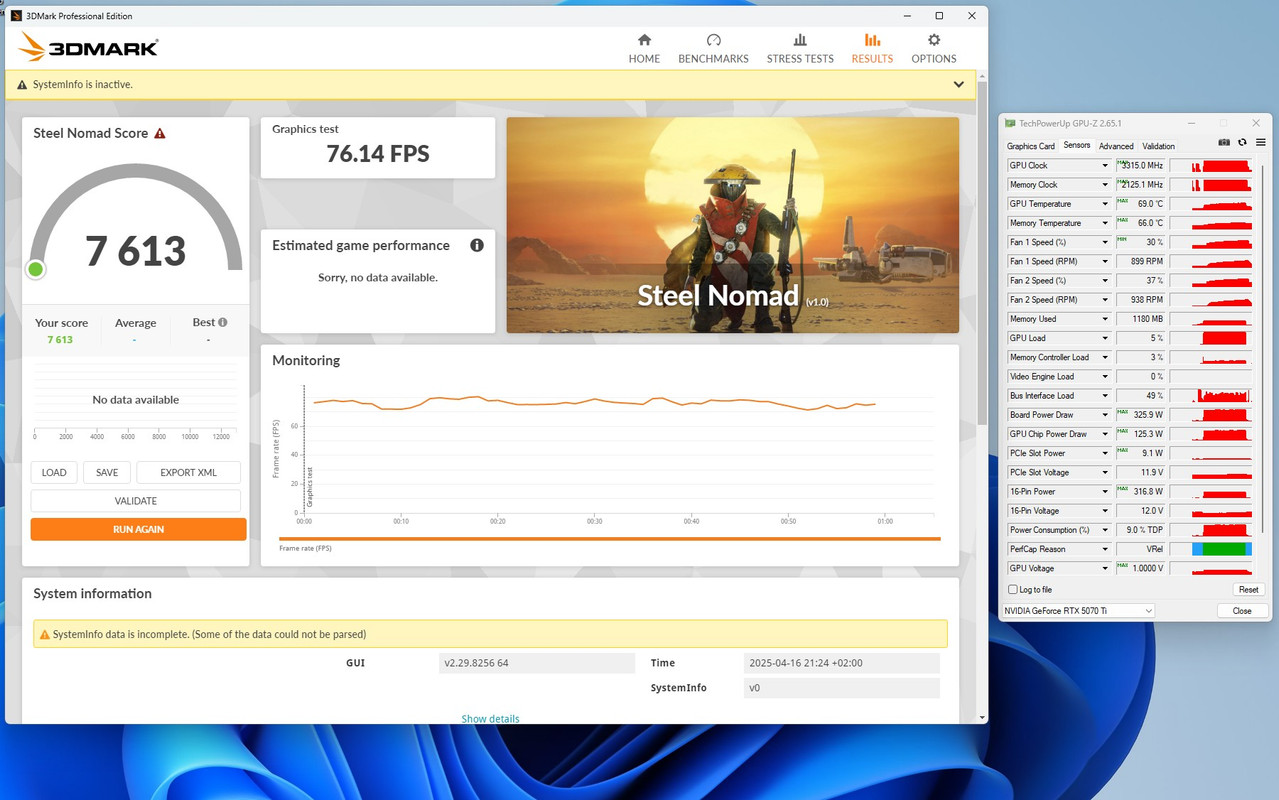Click the 16-Pin Power 316.8 W value
The width and height of the screenshot is (1279, 800).
tap(1140, 492)
